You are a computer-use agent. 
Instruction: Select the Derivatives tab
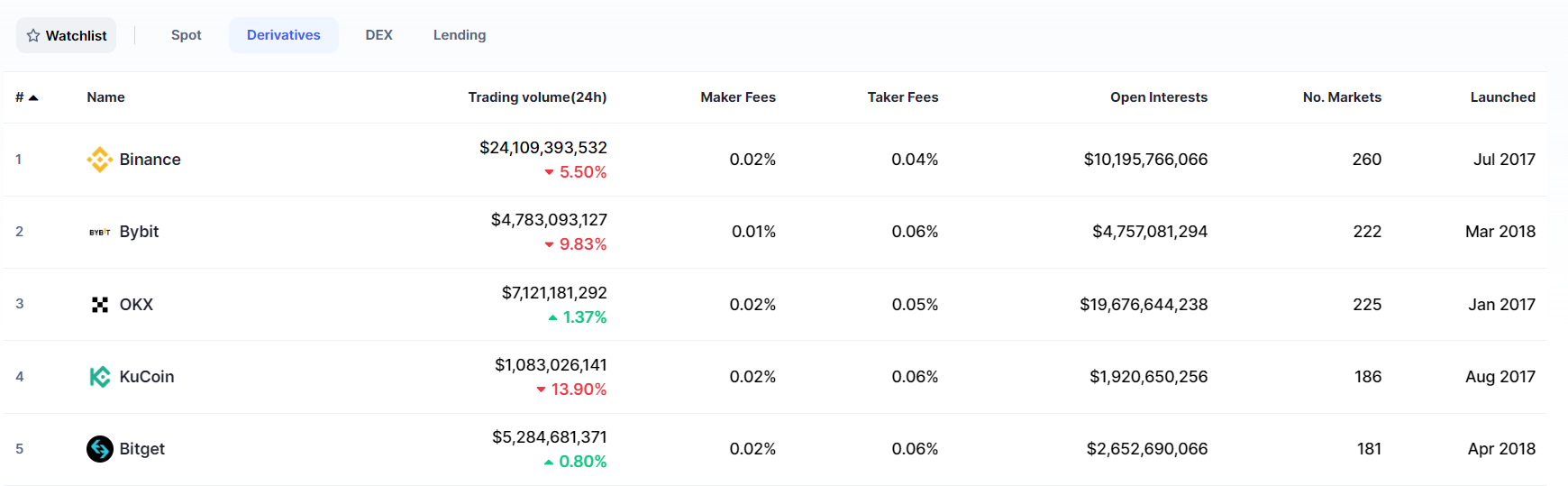click(x=284, y=35)
